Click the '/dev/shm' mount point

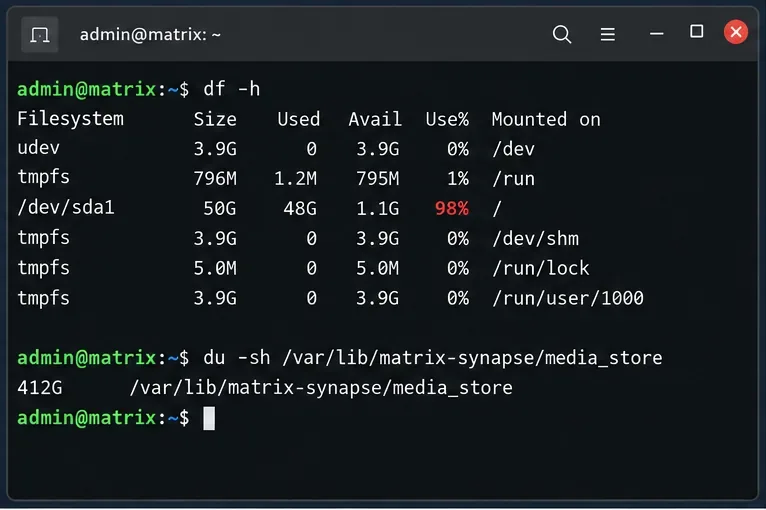coord(535,238)
